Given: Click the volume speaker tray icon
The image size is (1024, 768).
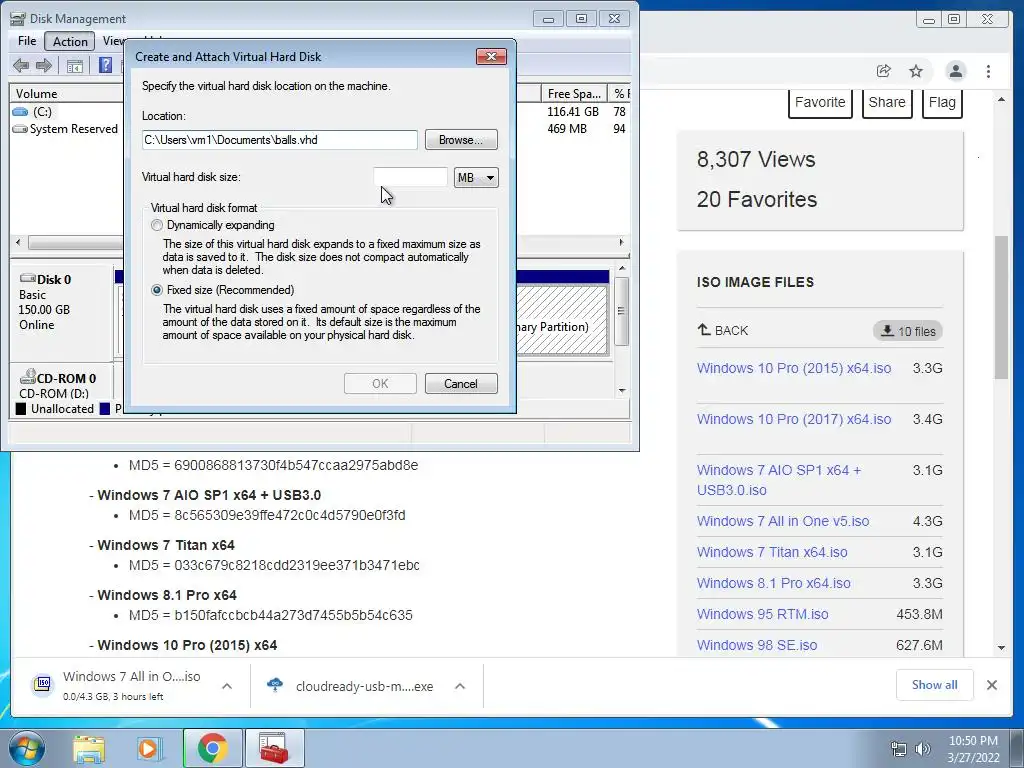Looking at the screenshot, I should pos(923,749).
